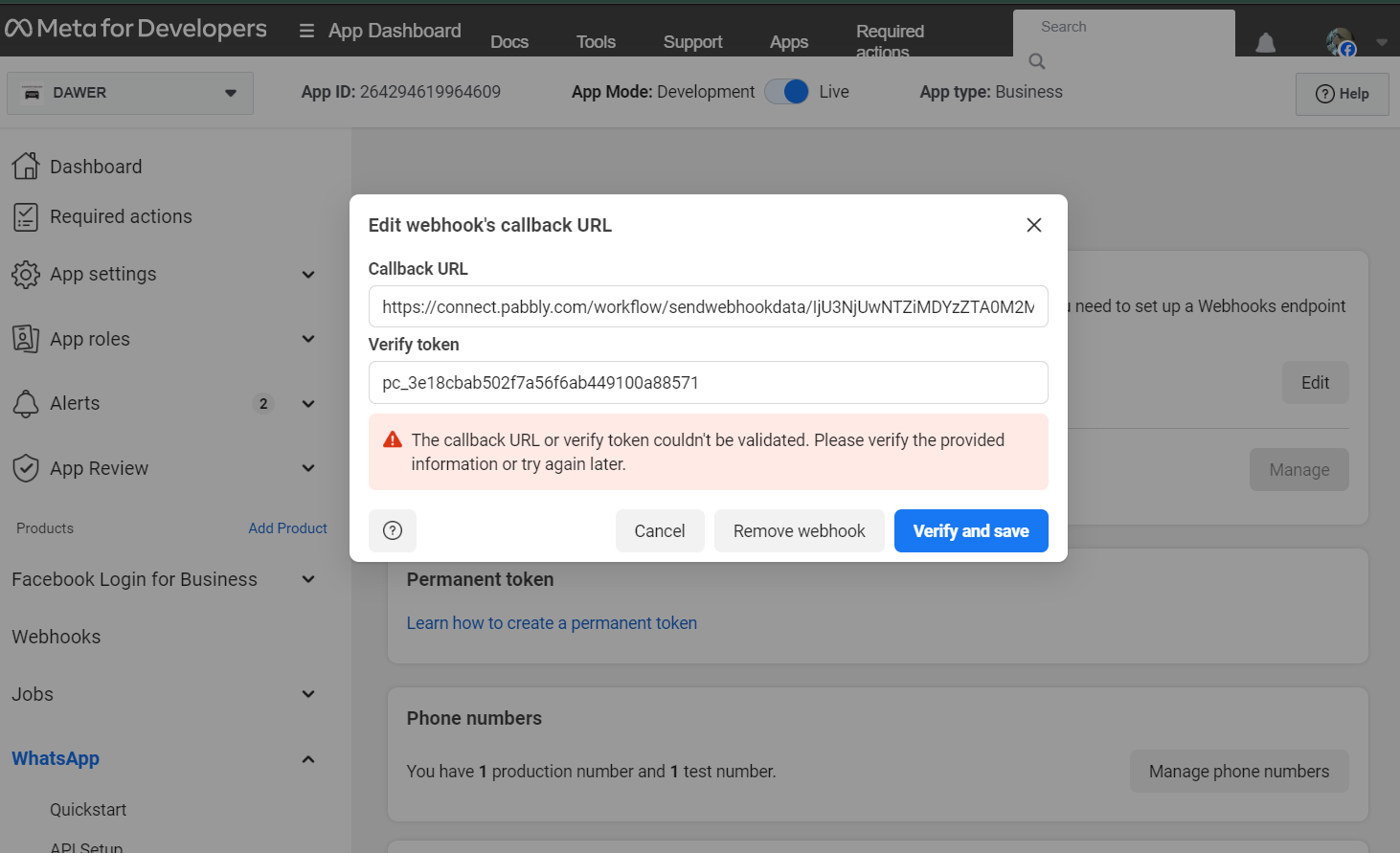Select the WhatsApp product label
This screenshot has height=853, width=1400.
(x=56, y=758)
